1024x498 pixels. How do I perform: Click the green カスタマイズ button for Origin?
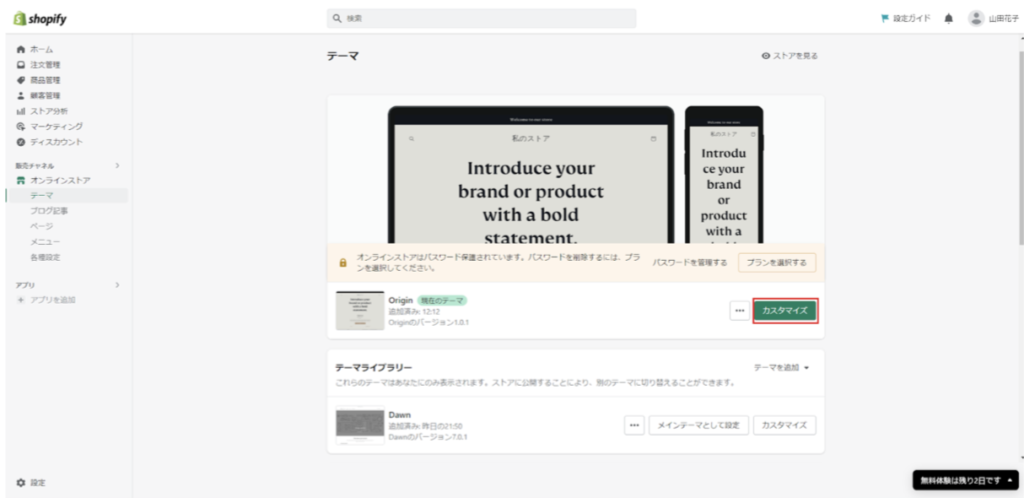tap(786, 311)
